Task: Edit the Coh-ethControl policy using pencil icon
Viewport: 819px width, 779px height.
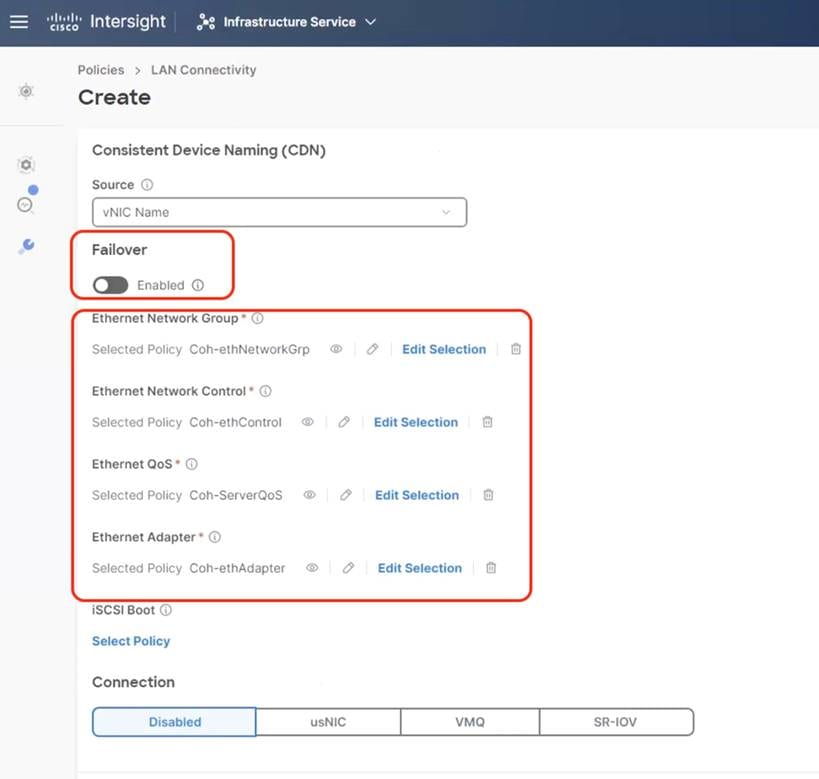Action: pos(344,422)
